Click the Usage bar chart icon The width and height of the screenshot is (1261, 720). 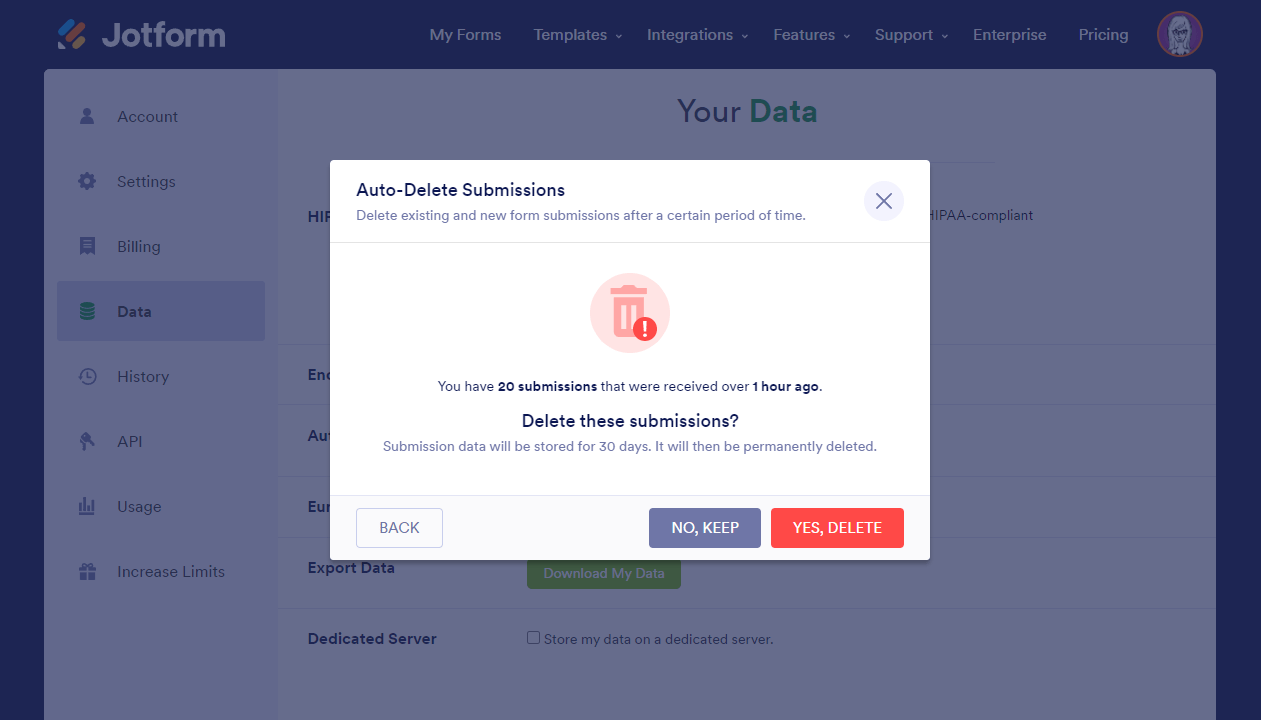(x=87, y=506)
